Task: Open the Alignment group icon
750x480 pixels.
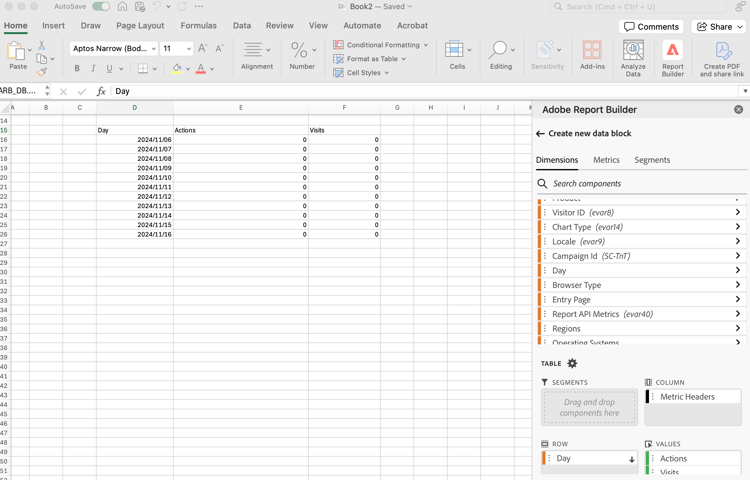Action: 253,50
